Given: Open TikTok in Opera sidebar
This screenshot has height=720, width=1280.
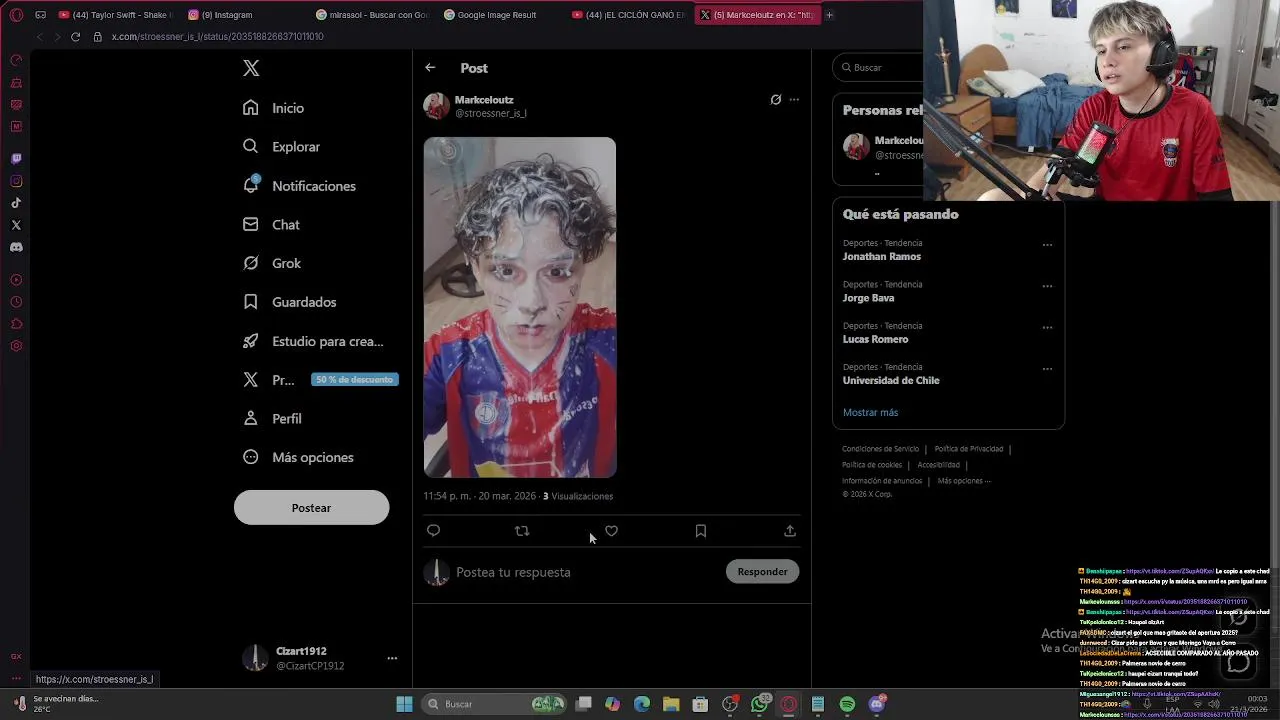Looking at the screenshot, I should click(16, 203).
